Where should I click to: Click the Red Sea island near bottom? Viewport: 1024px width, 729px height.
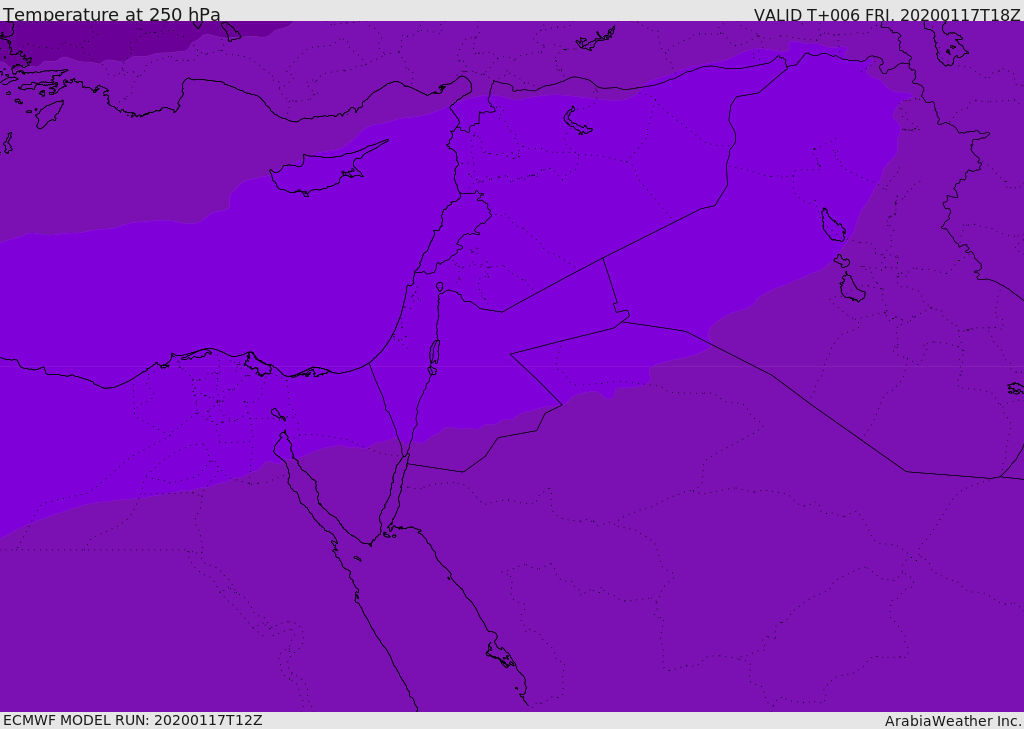pyautogui.click(x=501, y=655)
